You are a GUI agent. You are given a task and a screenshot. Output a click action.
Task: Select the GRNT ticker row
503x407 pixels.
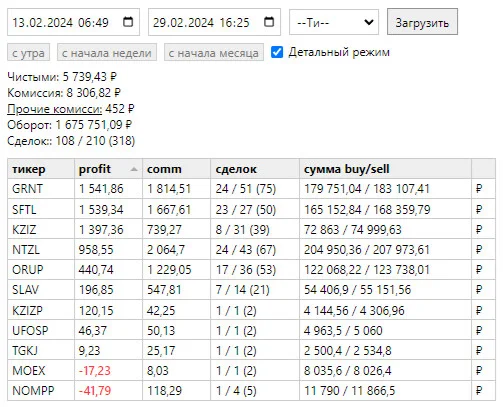click(x=252, y=189)
